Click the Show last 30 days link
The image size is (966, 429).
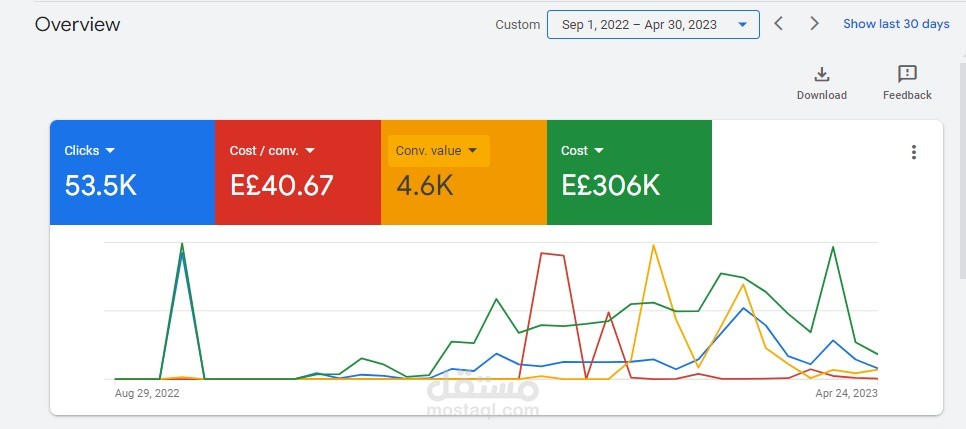pos(896,24)
